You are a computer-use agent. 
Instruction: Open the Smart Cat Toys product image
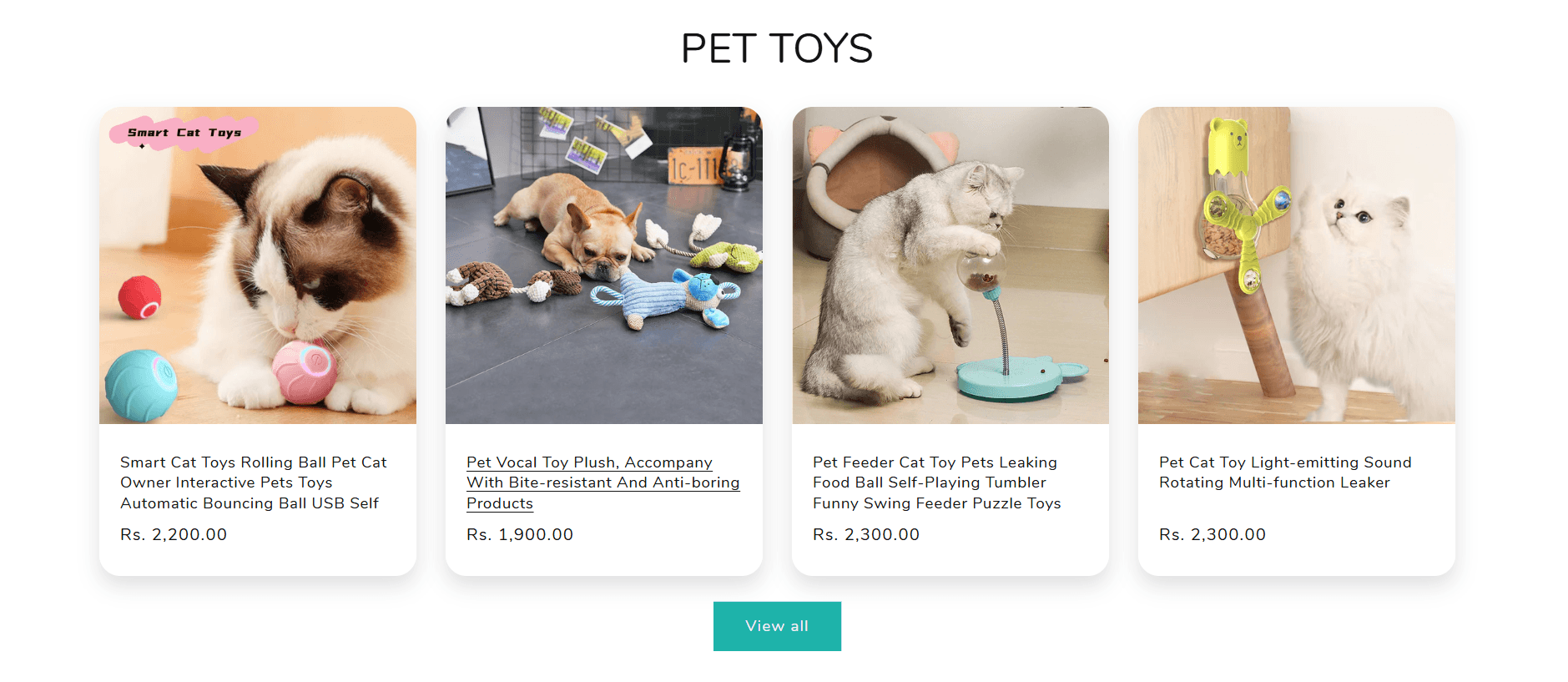[x=258, y=265]
